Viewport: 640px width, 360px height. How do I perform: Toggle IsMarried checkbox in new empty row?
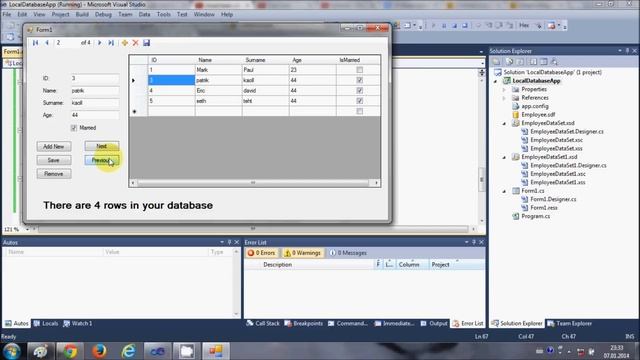point(360,111)
